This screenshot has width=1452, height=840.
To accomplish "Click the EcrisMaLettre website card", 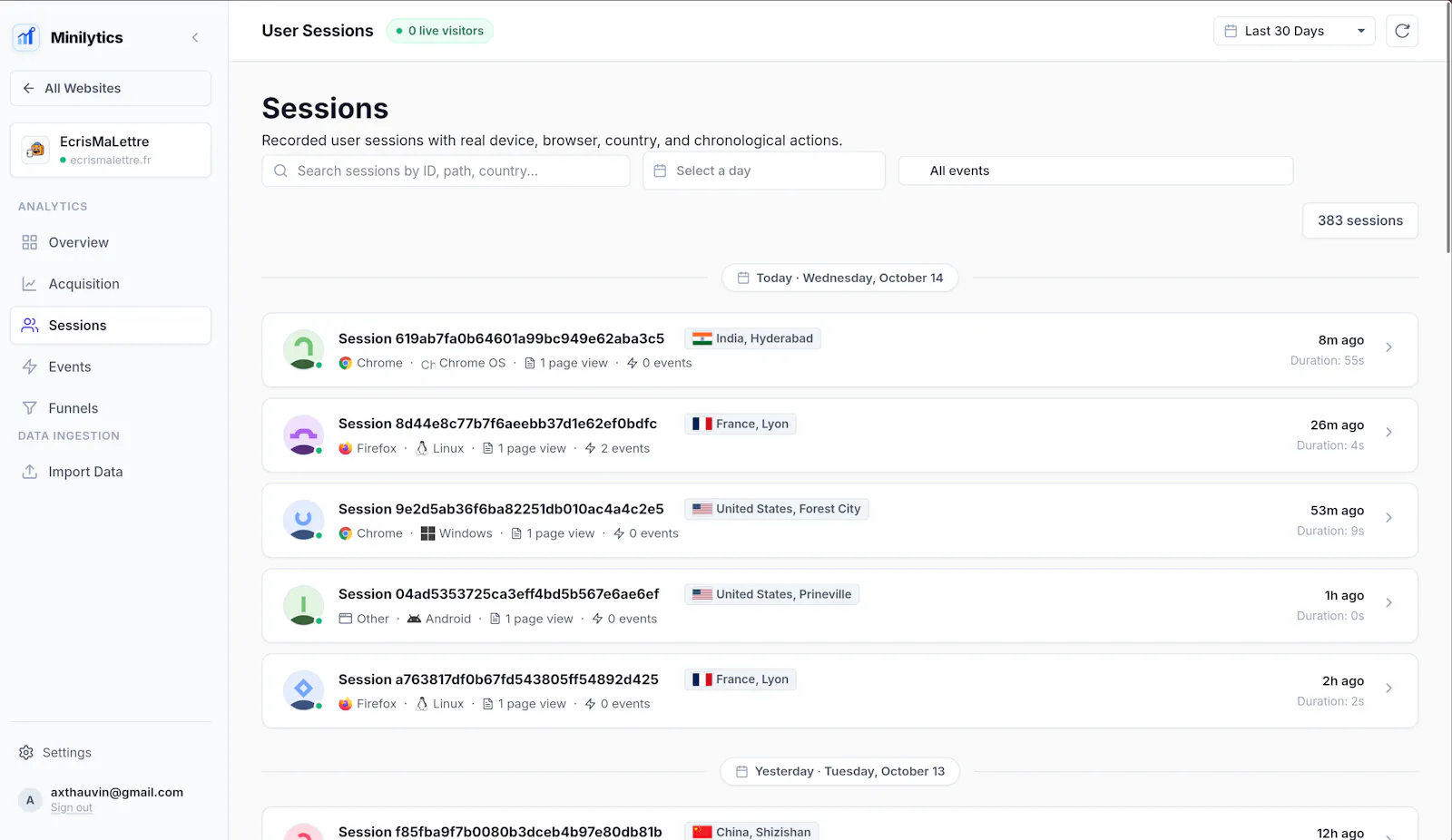I will pos(111,150).
